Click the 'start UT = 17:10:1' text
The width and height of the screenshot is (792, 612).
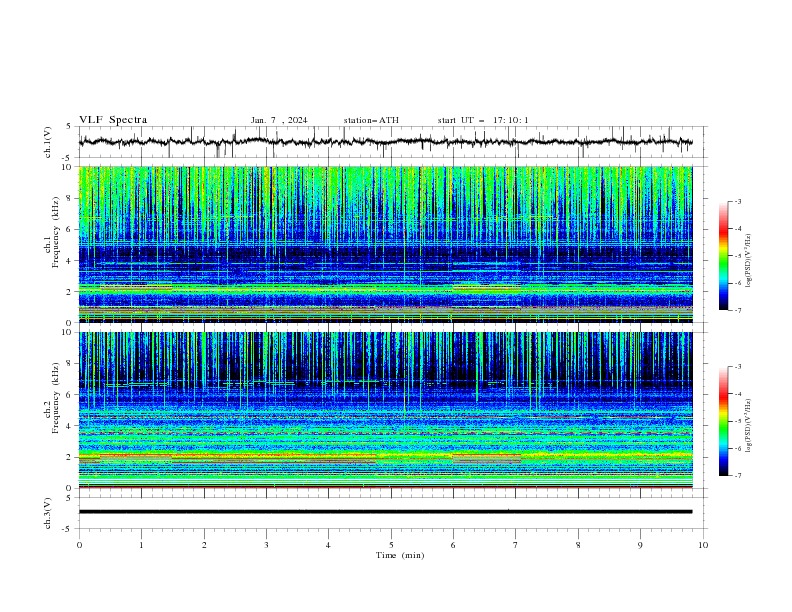click(483, 120)
